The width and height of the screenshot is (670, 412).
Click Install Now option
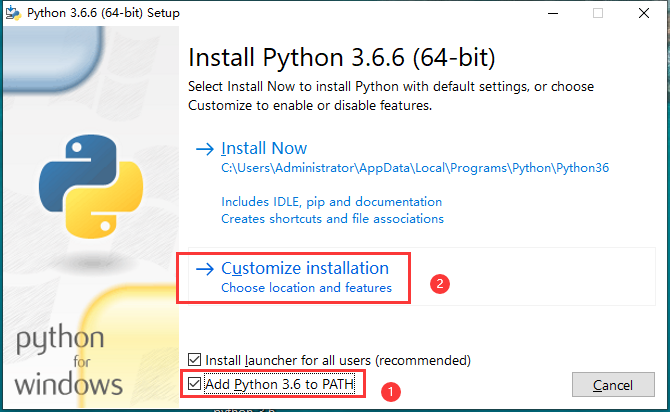264,149
